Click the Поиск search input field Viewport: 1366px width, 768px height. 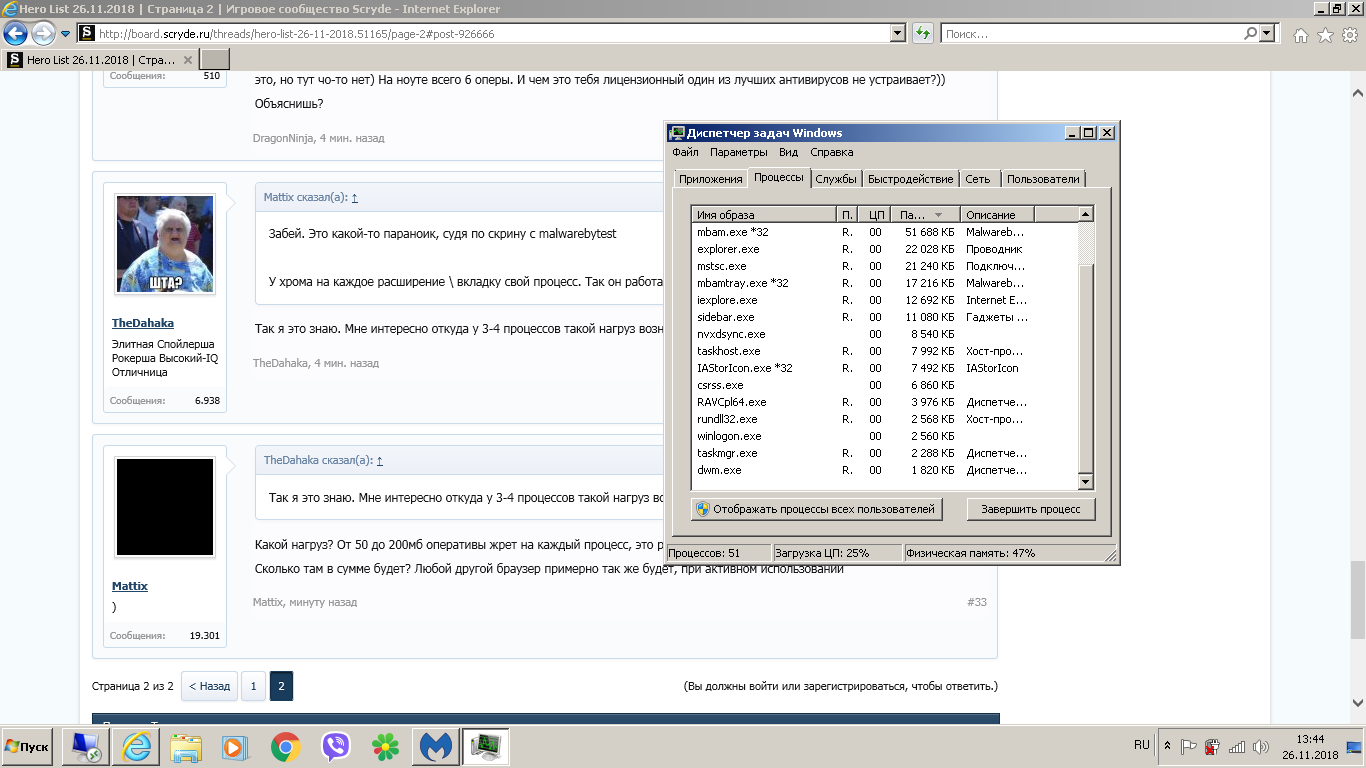click(x=1090, y=33)
